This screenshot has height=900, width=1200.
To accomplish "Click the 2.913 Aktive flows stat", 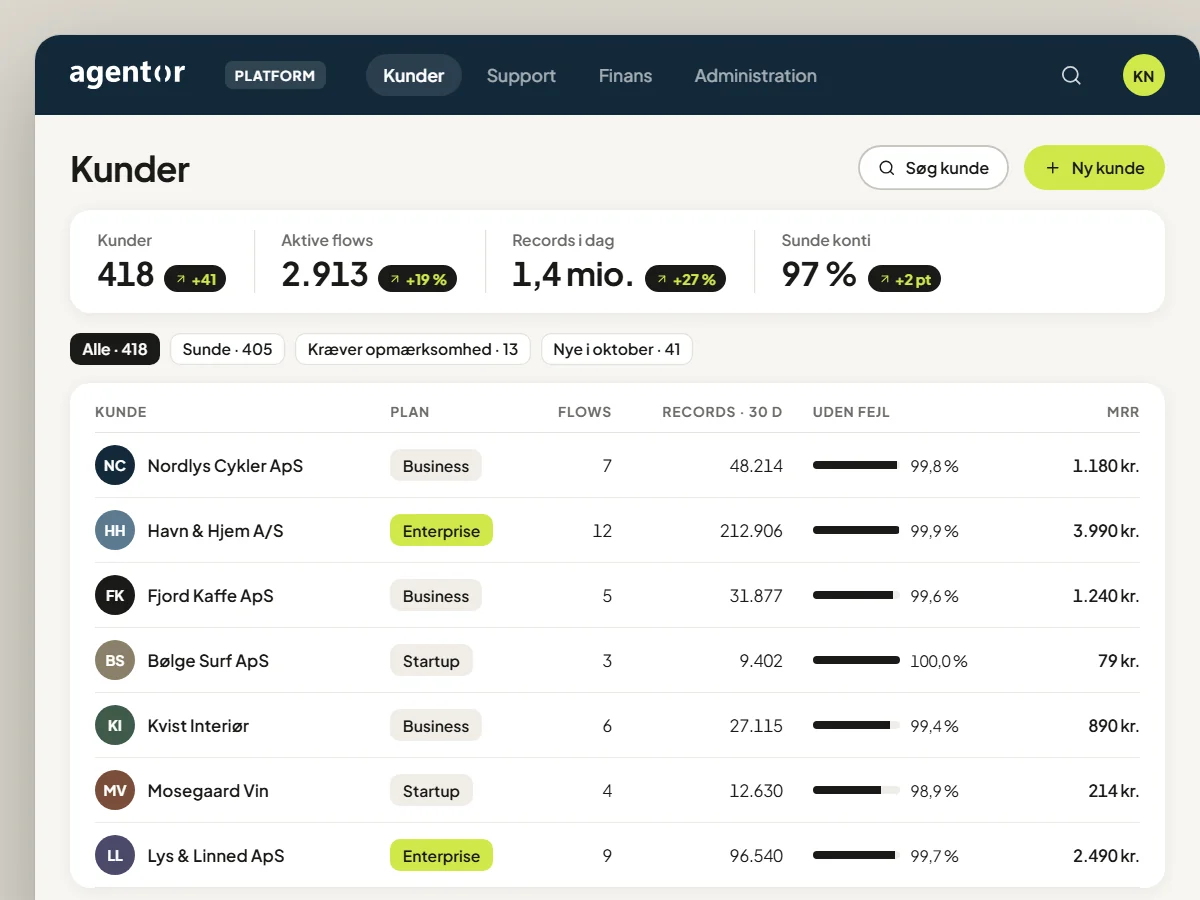I will 325,274.
